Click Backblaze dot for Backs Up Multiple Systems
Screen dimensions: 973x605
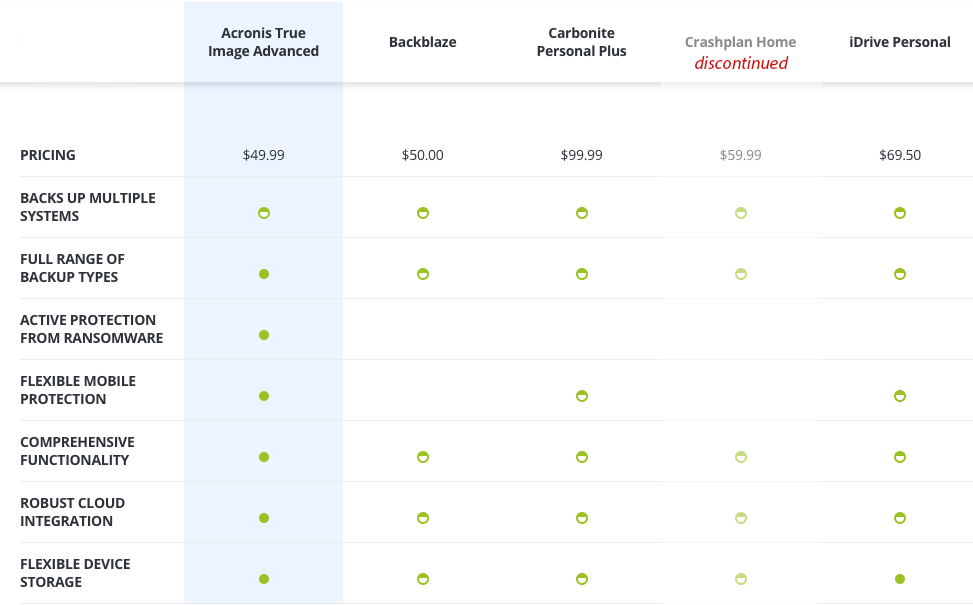423,213
